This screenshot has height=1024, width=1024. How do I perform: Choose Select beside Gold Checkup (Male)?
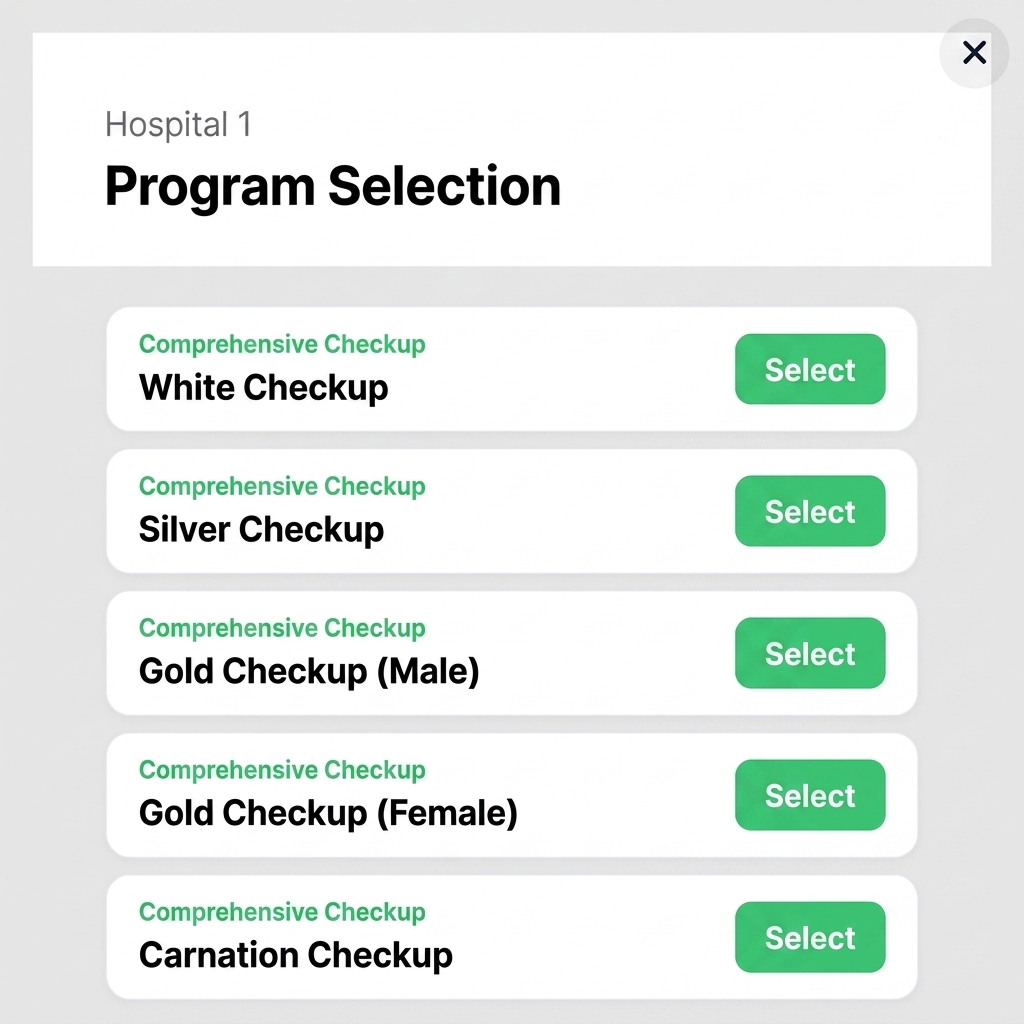click(x=810, y=653)
